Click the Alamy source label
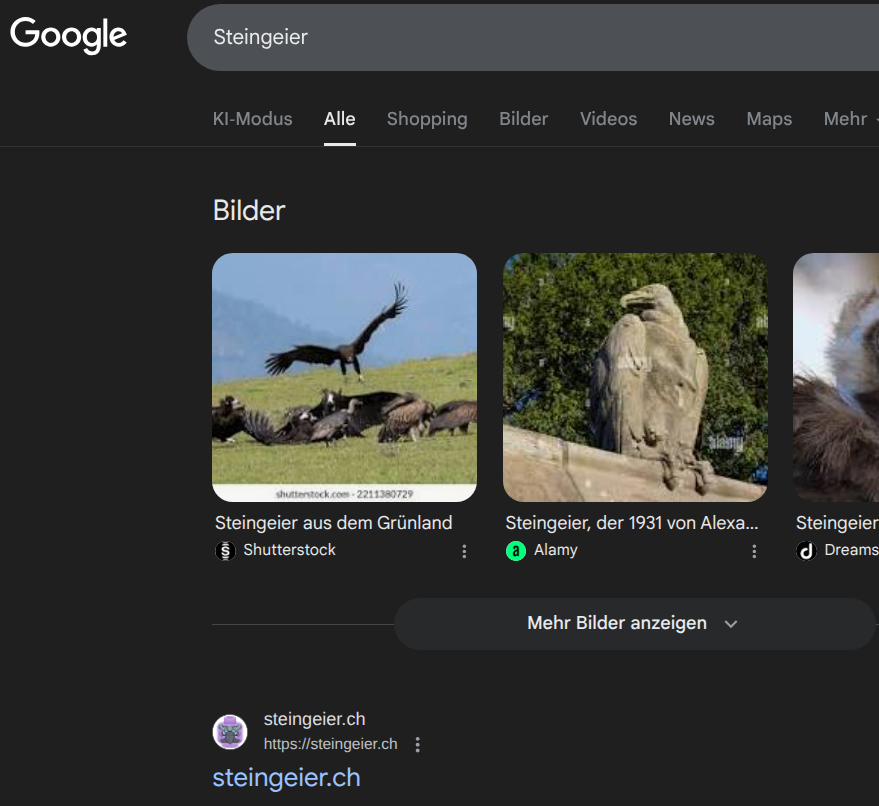 (x=556, y=550)
